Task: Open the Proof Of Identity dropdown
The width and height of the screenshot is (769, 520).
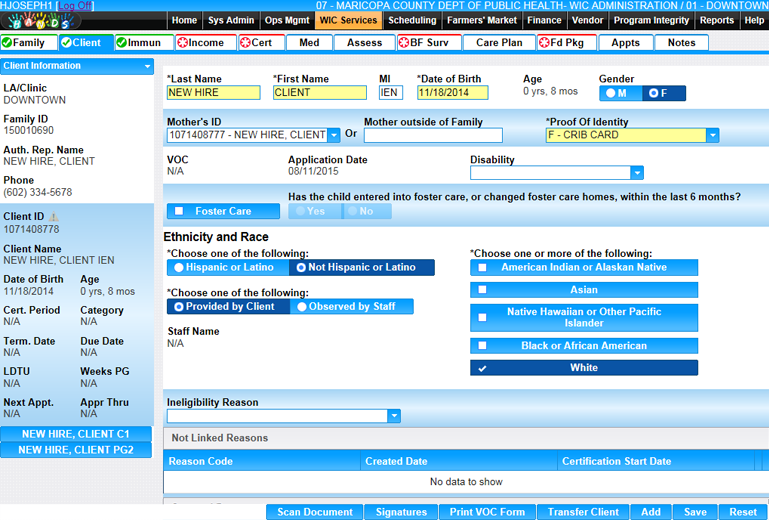Action: 712,135
